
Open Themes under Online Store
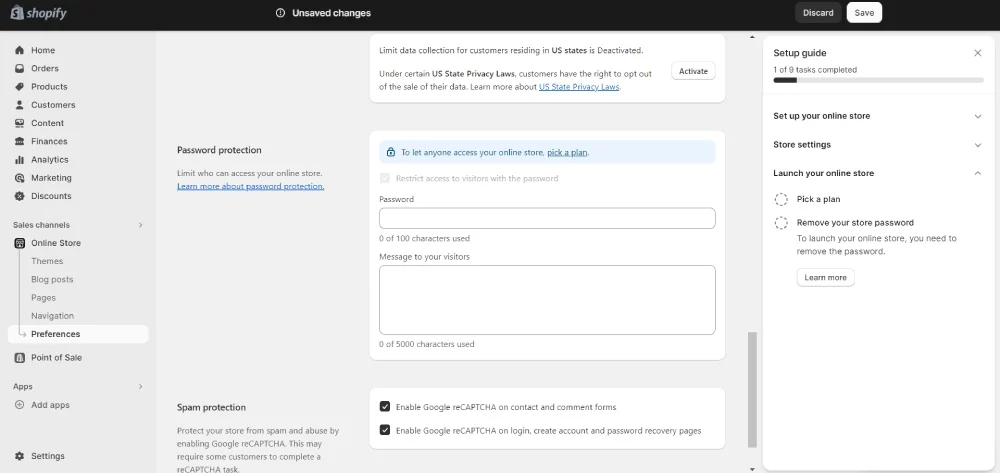click(x=47, y=261)
